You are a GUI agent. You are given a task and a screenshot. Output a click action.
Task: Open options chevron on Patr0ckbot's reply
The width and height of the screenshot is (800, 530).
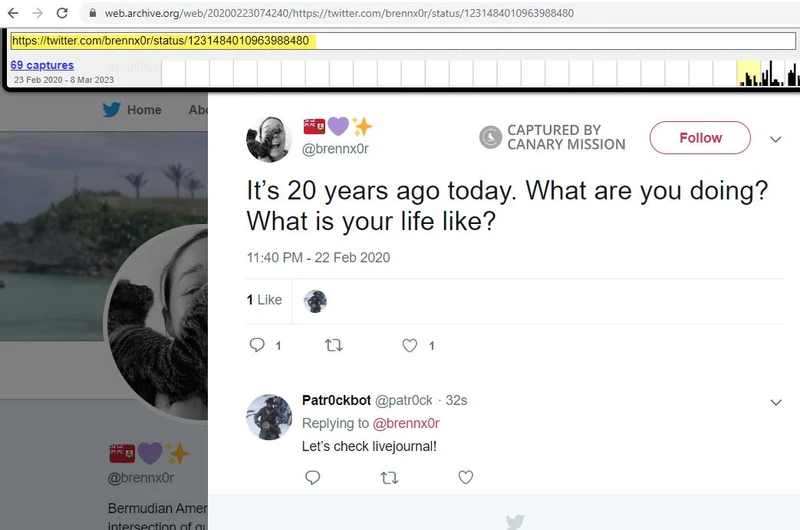[775, 402]
